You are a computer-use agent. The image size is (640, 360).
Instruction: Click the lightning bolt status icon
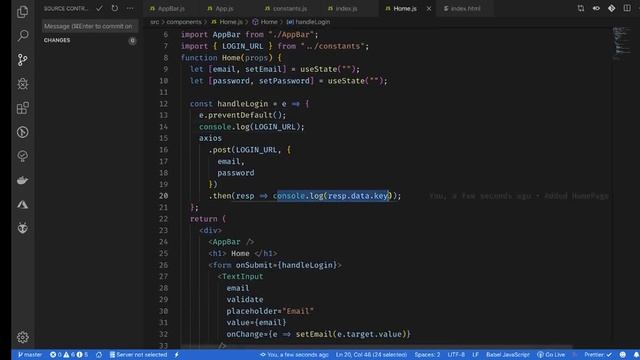[x=177, y=355]
